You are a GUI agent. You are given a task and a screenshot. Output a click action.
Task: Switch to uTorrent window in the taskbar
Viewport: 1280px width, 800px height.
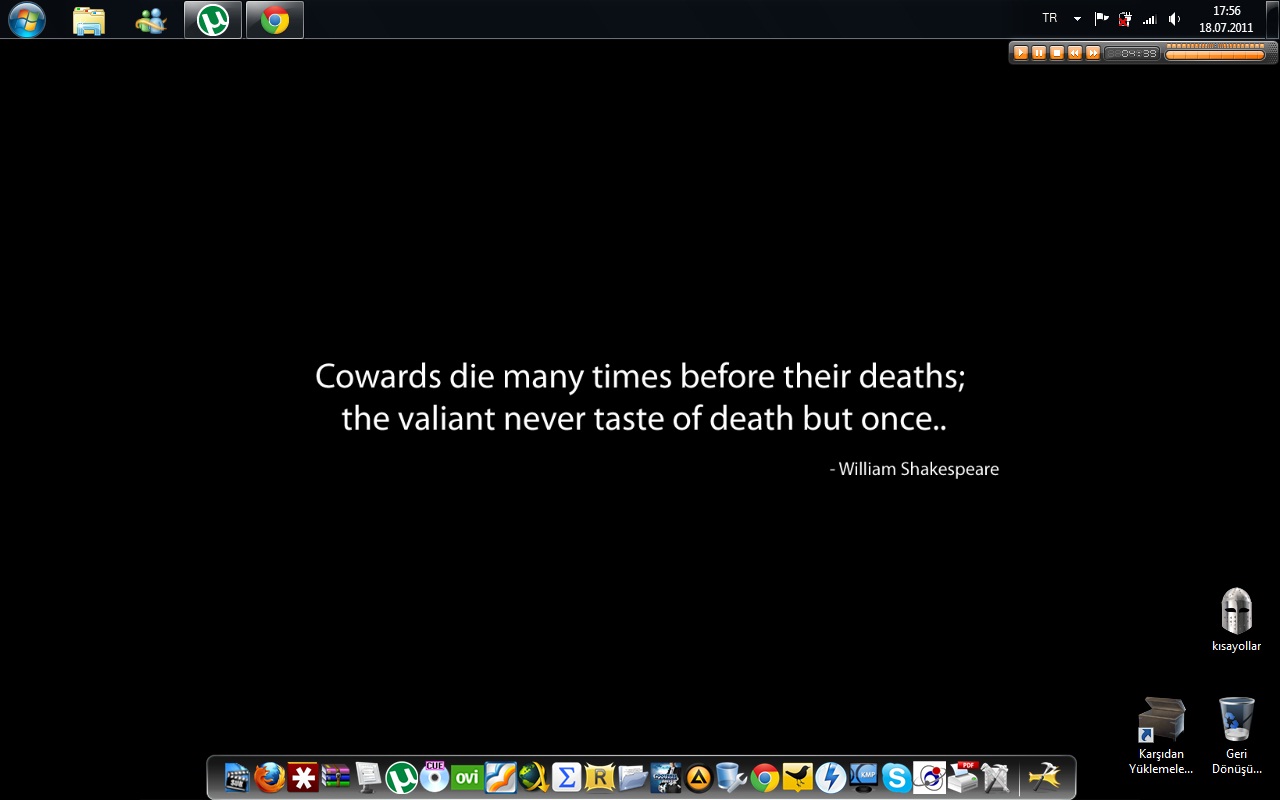pos(213,20)
